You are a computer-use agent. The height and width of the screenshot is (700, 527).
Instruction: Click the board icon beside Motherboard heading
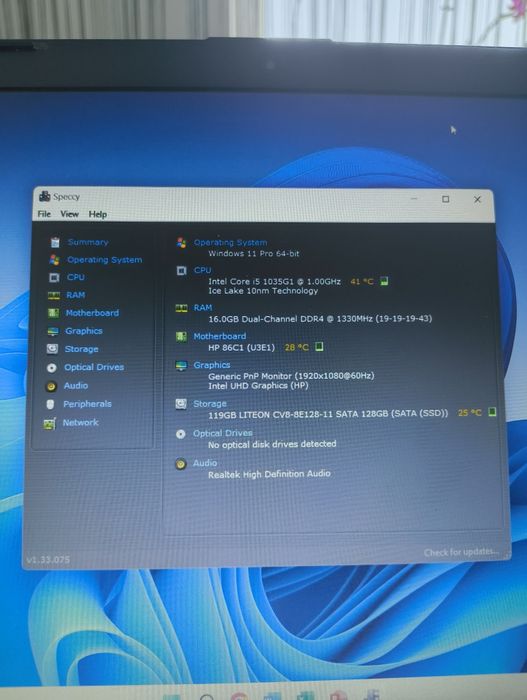[181, 337]
